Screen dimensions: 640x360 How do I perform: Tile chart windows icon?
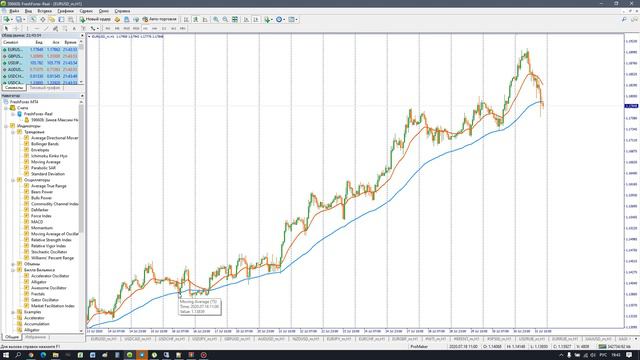[235, 19]
